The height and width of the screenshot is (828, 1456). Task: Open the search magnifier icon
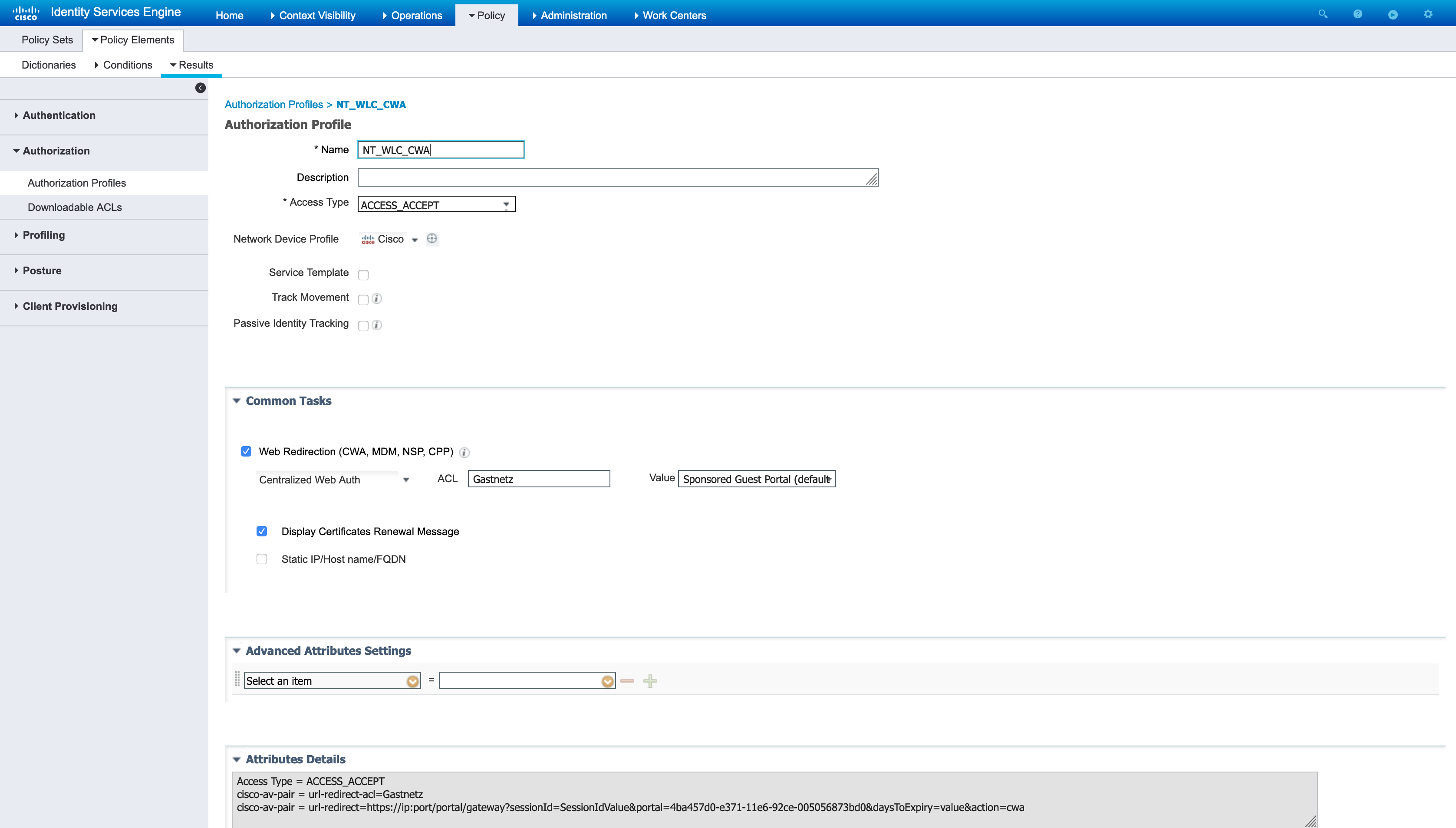(1322, 14)
